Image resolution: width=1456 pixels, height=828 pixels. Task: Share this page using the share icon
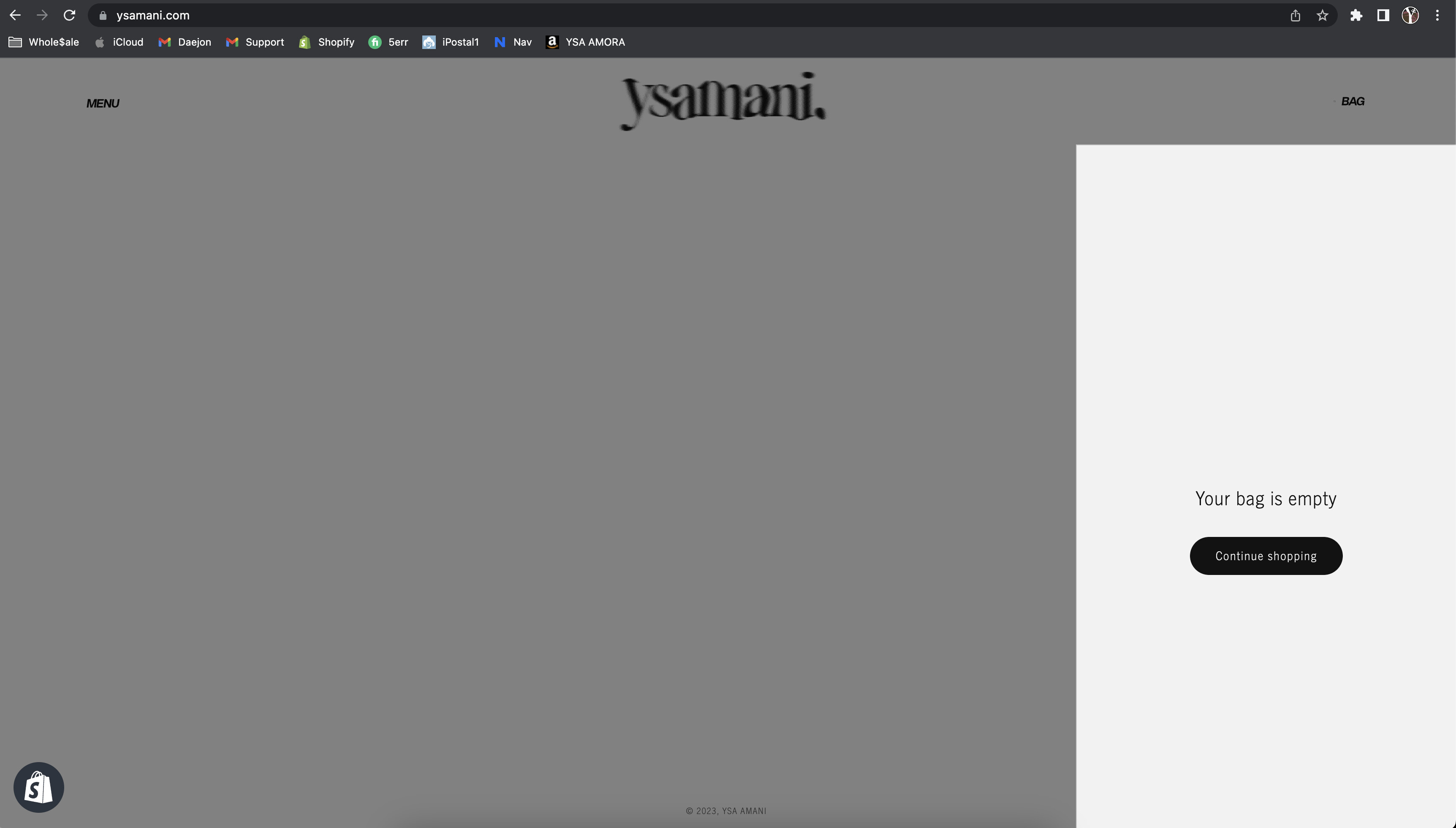tap(1295, 15)
